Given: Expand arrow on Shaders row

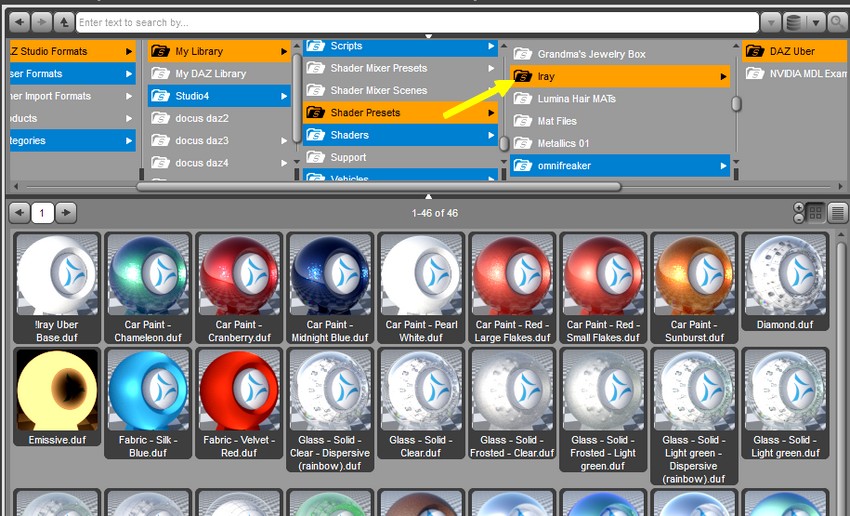Looking at the screenshot, I should pyautogui.click(x=491, y=135).
